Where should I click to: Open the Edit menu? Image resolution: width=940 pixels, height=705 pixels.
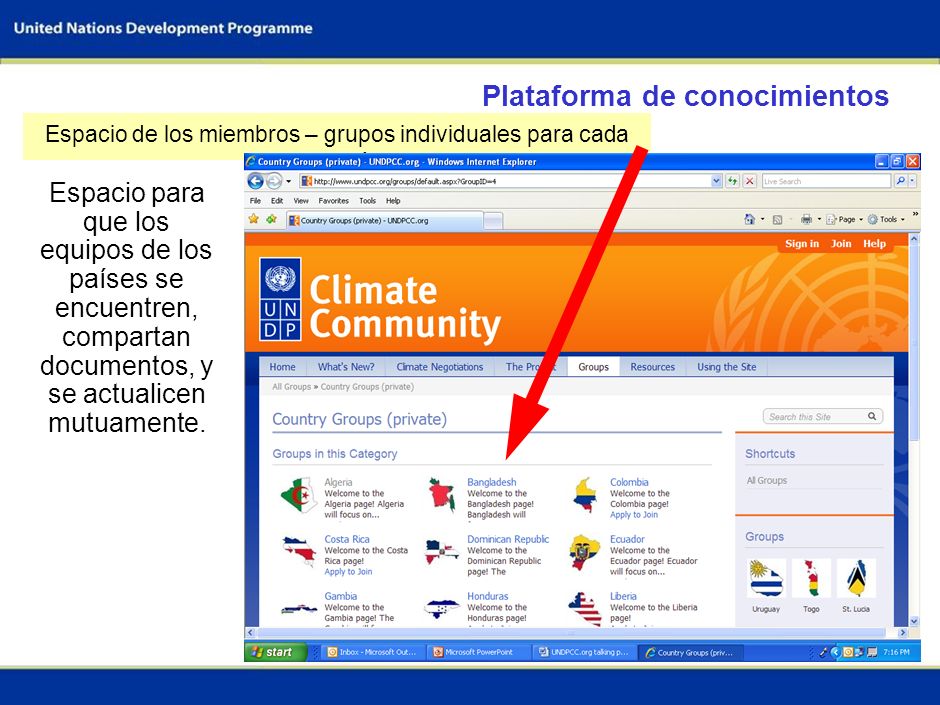pos(277,201)
